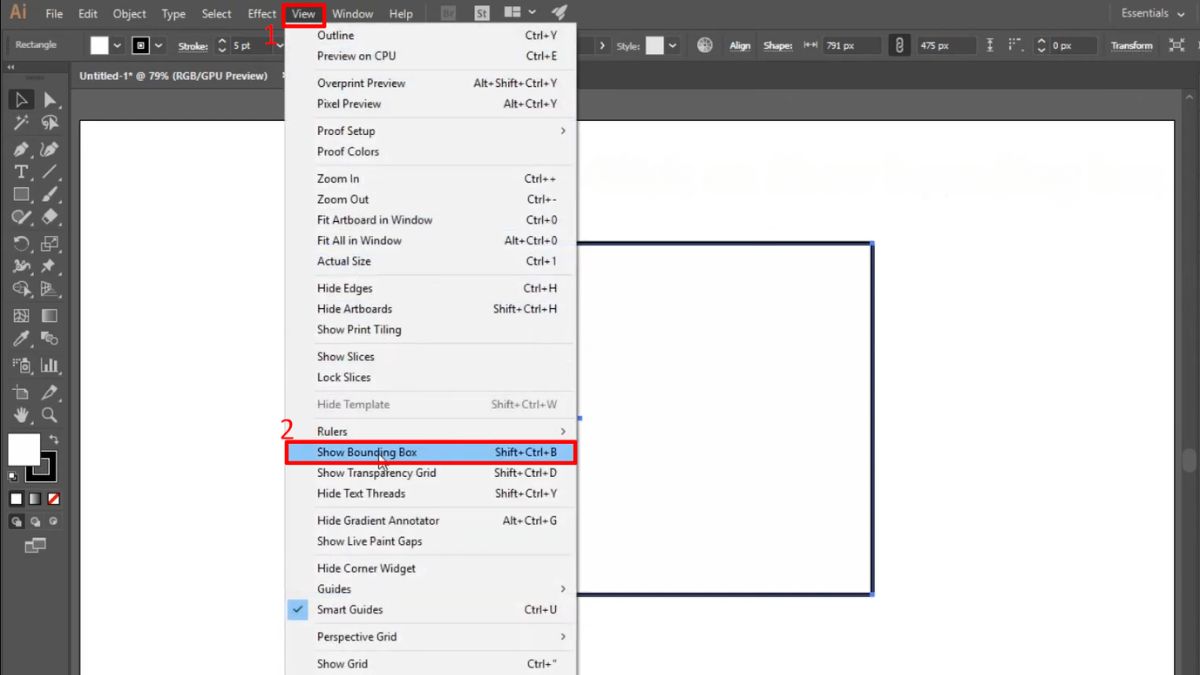This screenshot has width=1200, height=675.
Task: Select the Lasso tool
Action: pos(49,123)
